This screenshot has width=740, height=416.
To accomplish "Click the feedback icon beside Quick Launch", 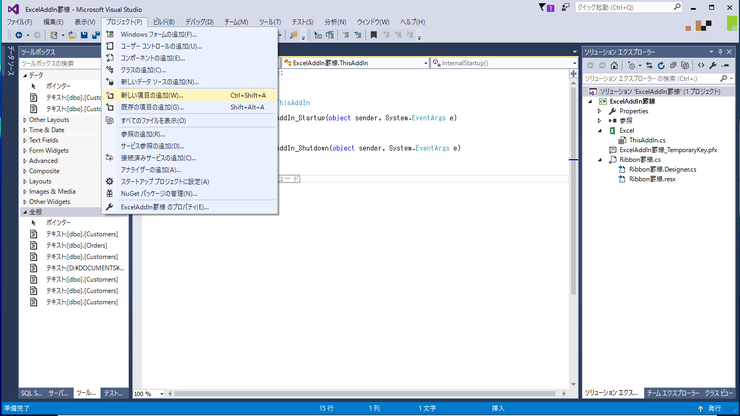I will click(x=565, y=8).
